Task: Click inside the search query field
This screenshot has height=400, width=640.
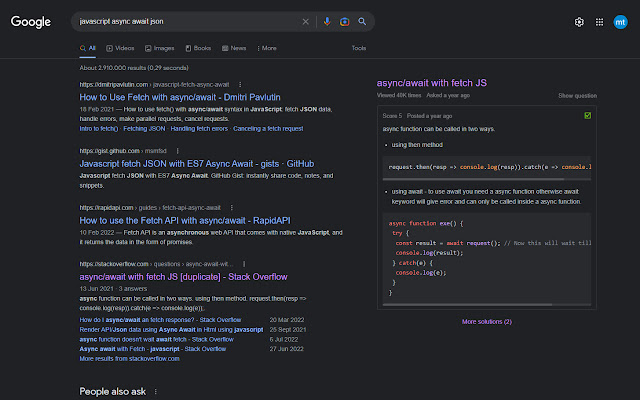Action: click(188, 22)
